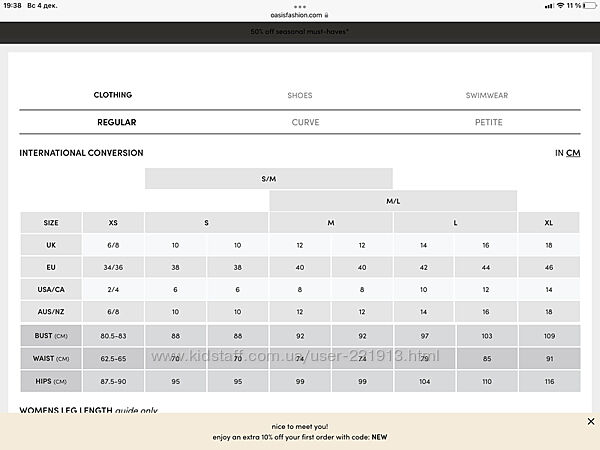Switch measurements to CM
This screenshot has width=600, height=450.
[x=573, y=153]
